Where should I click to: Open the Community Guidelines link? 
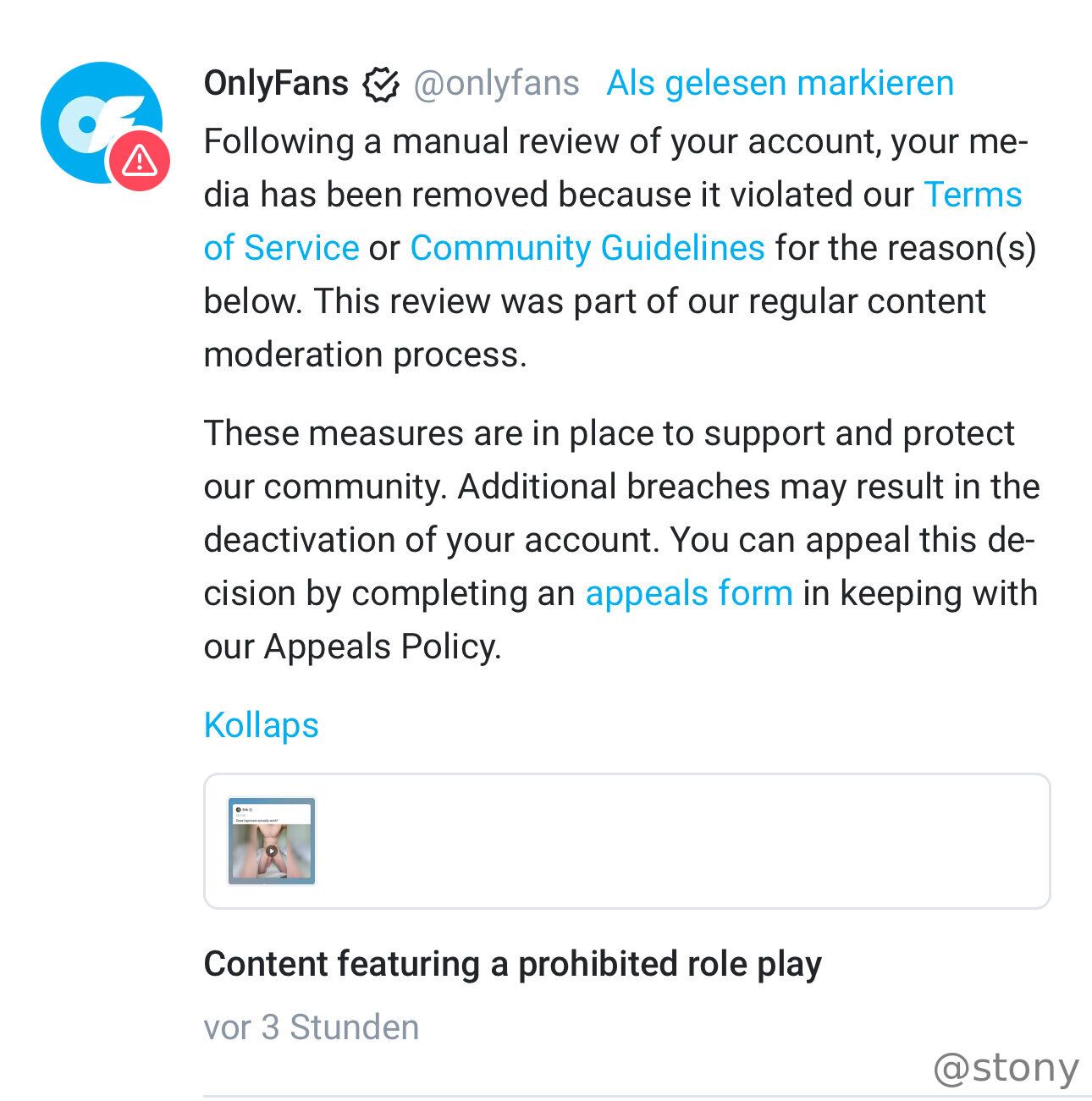[x=587, y=248]
